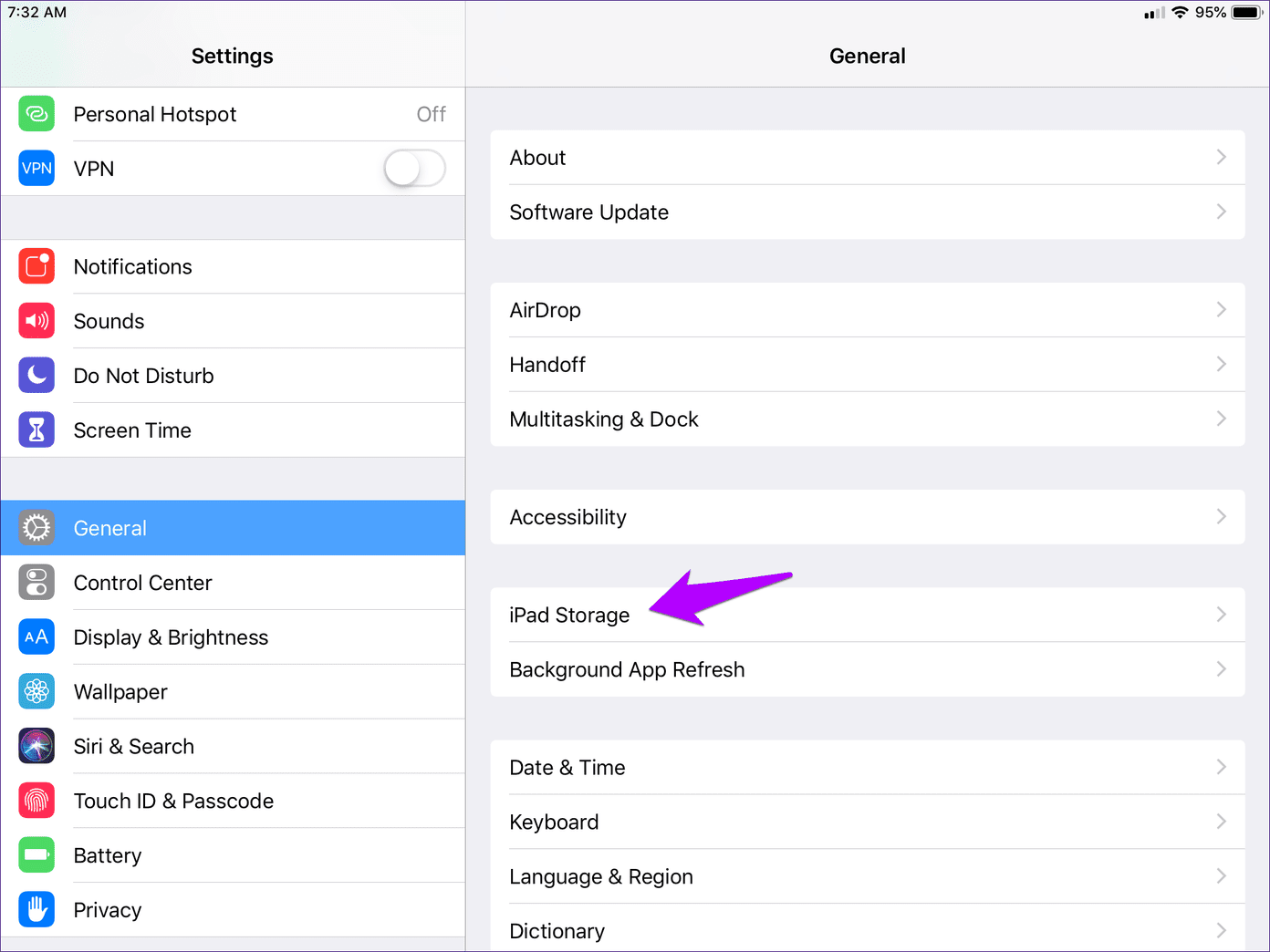Tap the green Personal Hotspot icon

tap(36, 114)
